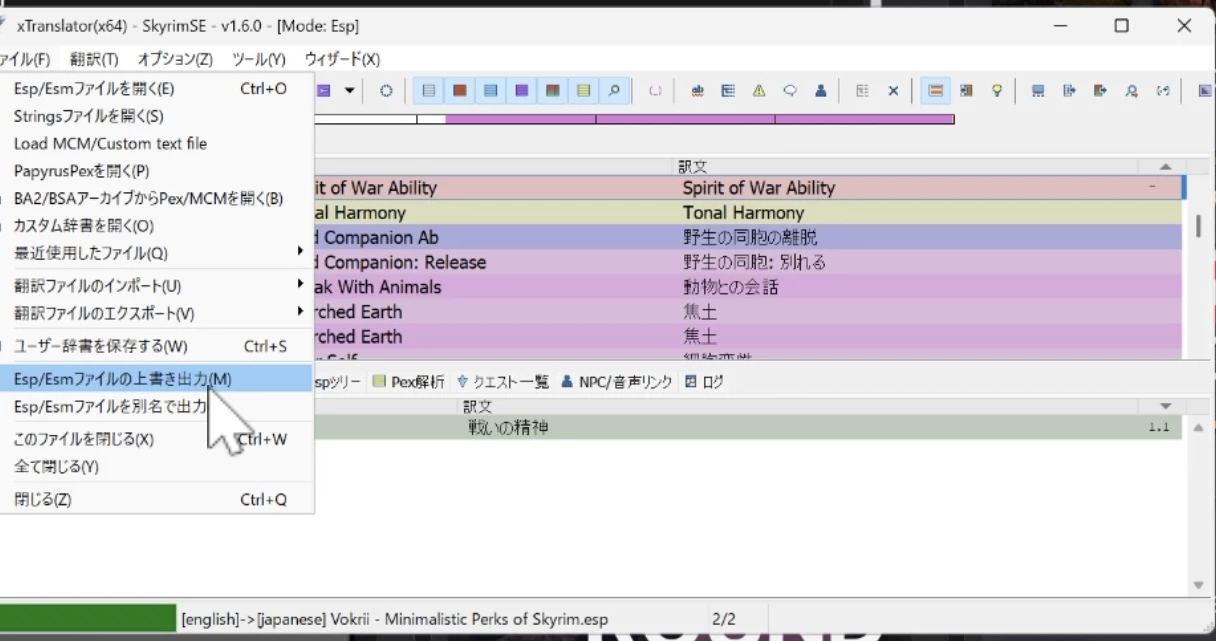
Task: Click the multicolor square filter icon
Action: [x=552, y=91]
